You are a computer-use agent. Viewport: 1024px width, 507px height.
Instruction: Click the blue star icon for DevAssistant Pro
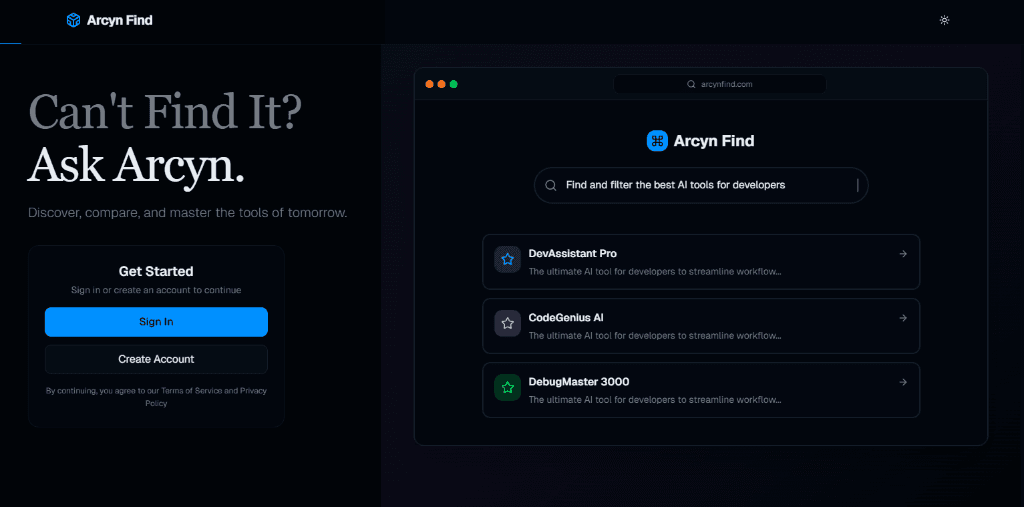508,260
